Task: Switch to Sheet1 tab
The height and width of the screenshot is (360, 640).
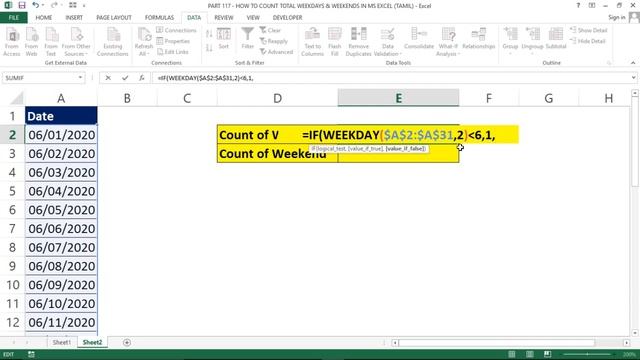Action: coord(62,342)
